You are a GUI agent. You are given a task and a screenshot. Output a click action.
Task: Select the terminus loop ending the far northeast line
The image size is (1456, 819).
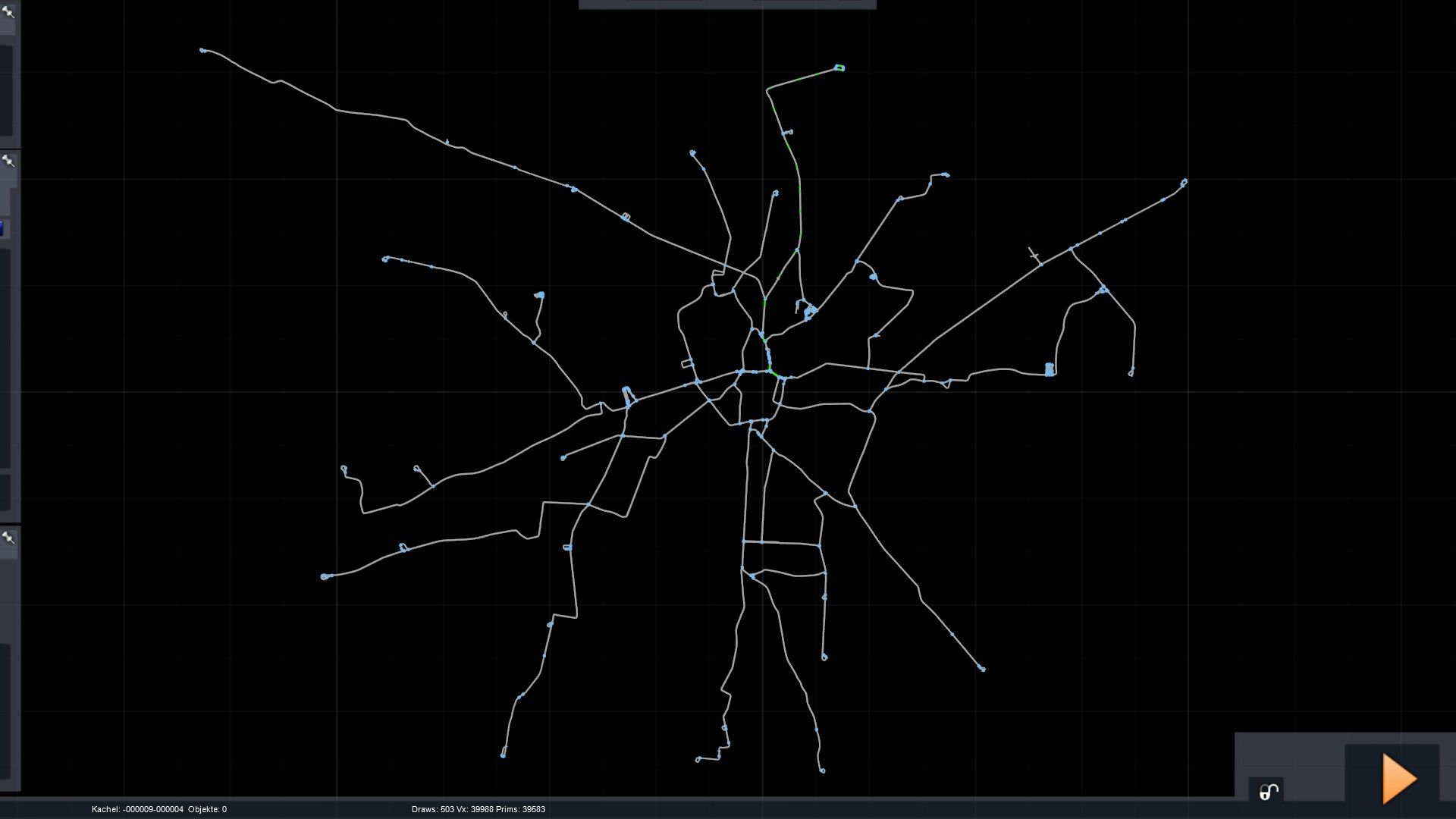point(1185,182)
